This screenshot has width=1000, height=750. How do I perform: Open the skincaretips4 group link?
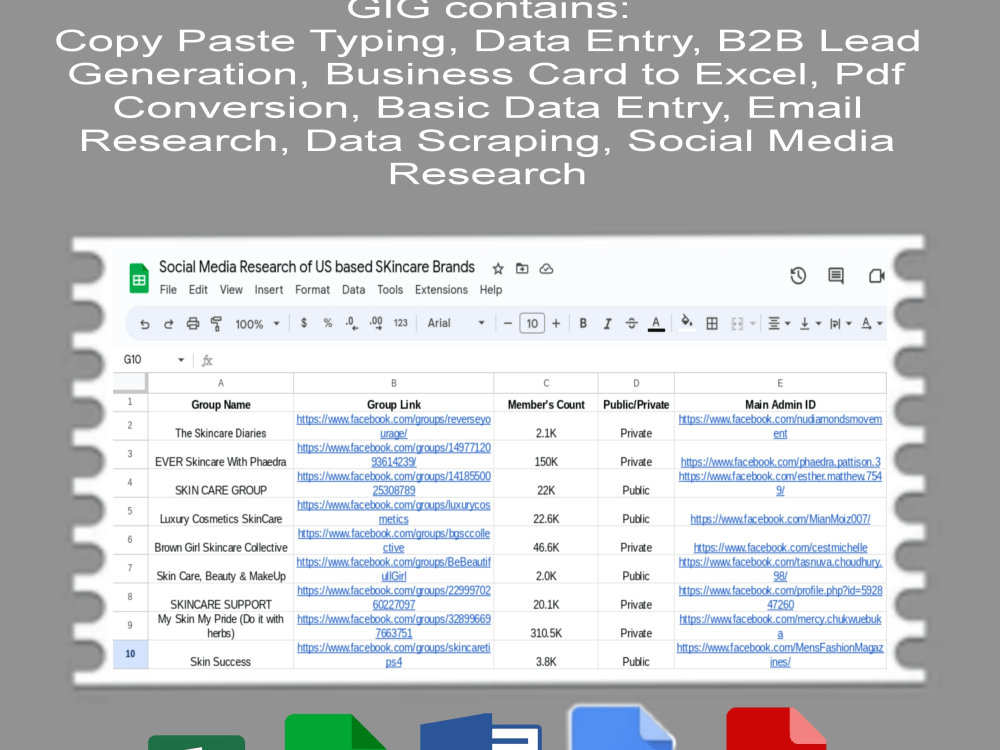coord(393,654)
